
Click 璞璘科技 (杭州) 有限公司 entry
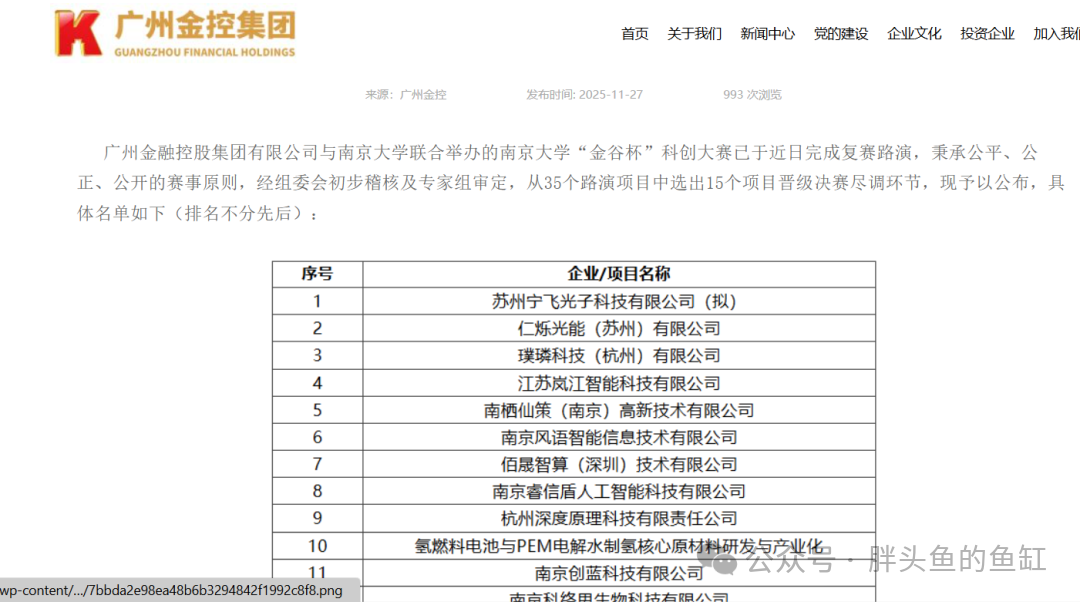click(619, 355)
